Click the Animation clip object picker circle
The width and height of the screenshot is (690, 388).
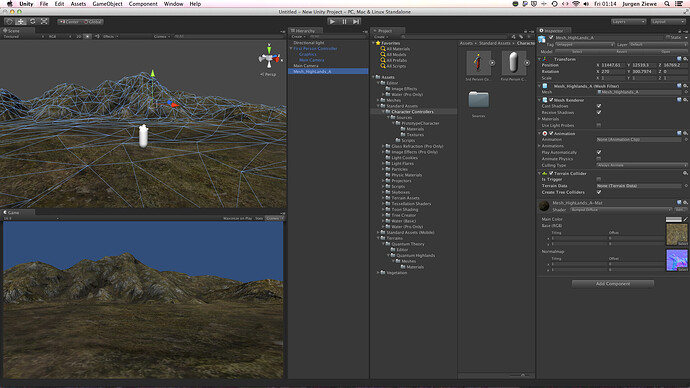(686, 139)
